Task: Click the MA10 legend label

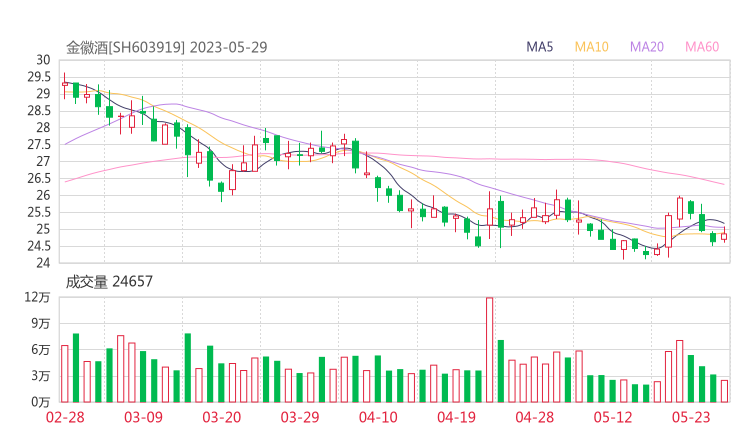Action: click(x=591, y=47)
